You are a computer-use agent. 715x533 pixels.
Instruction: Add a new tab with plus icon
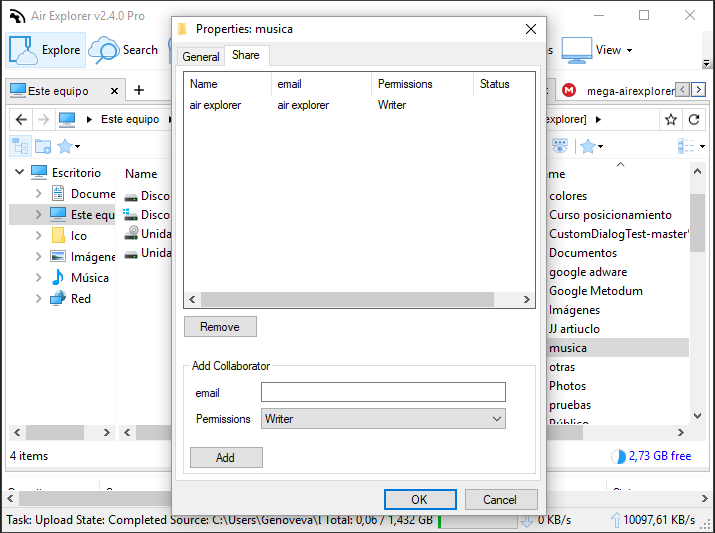[x=139, y=90]
